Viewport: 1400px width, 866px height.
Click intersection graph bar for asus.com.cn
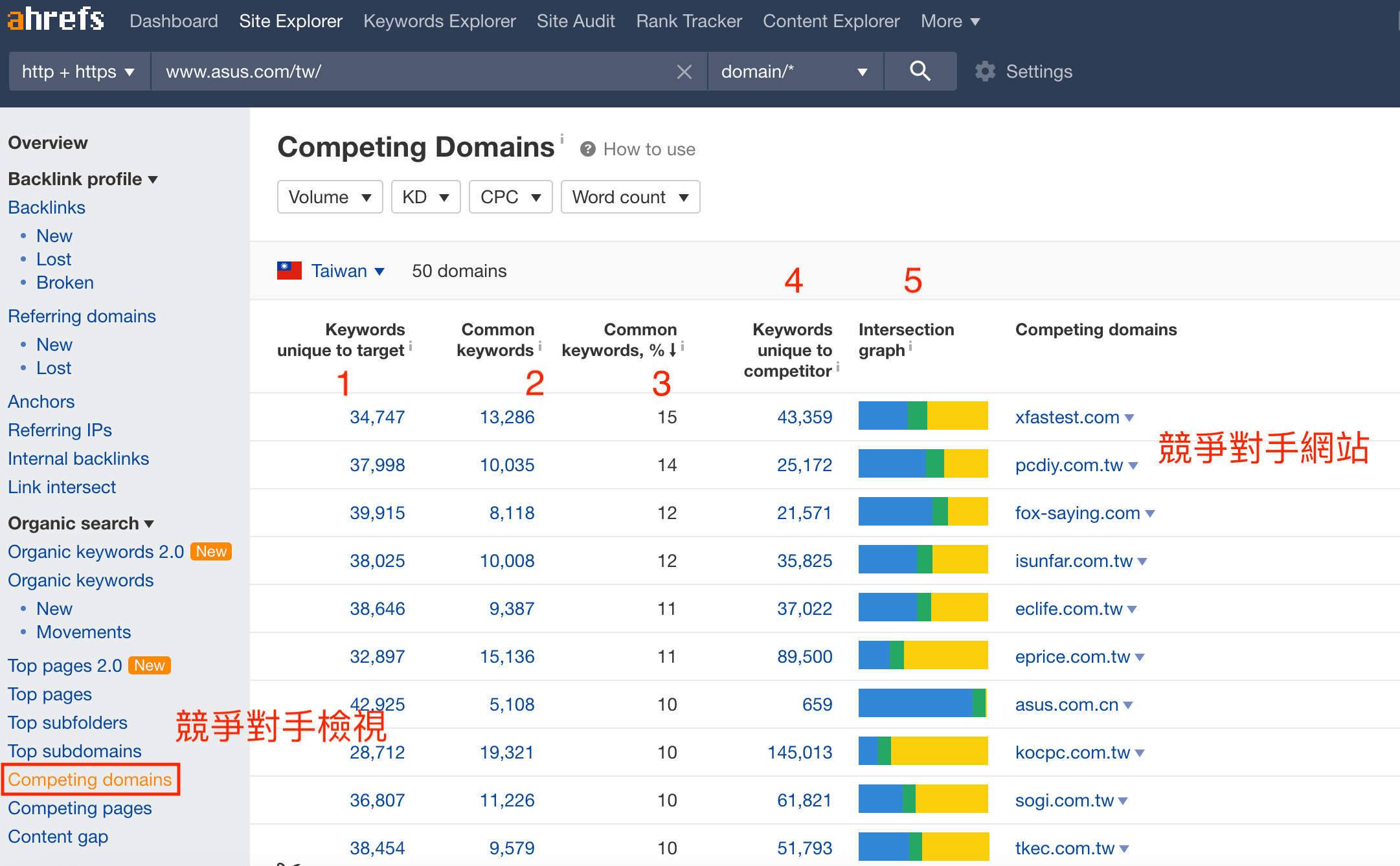[x=923, y=703]
